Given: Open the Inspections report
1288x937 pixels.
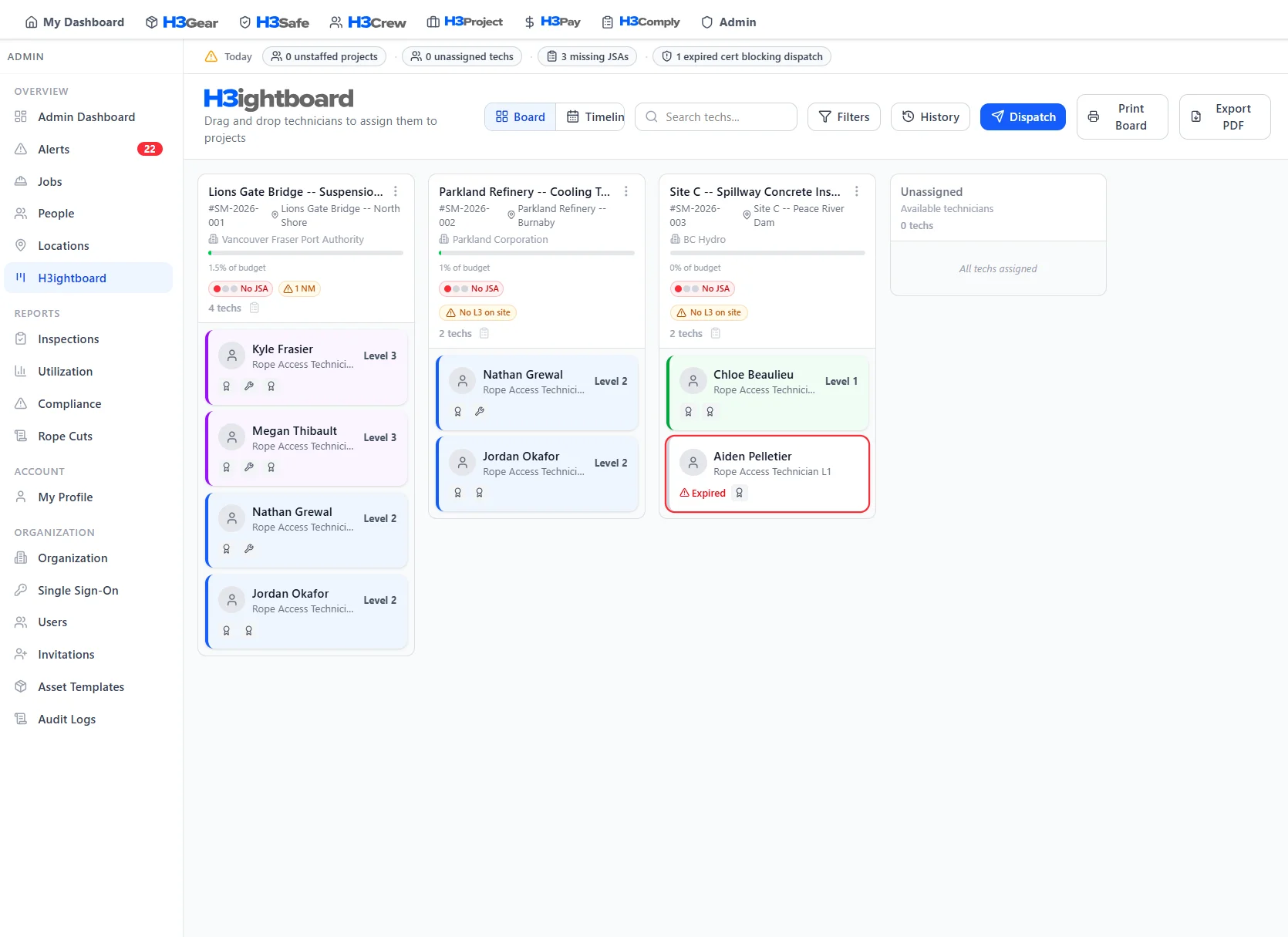Looking at the screenshot, I should pos(89,339).
